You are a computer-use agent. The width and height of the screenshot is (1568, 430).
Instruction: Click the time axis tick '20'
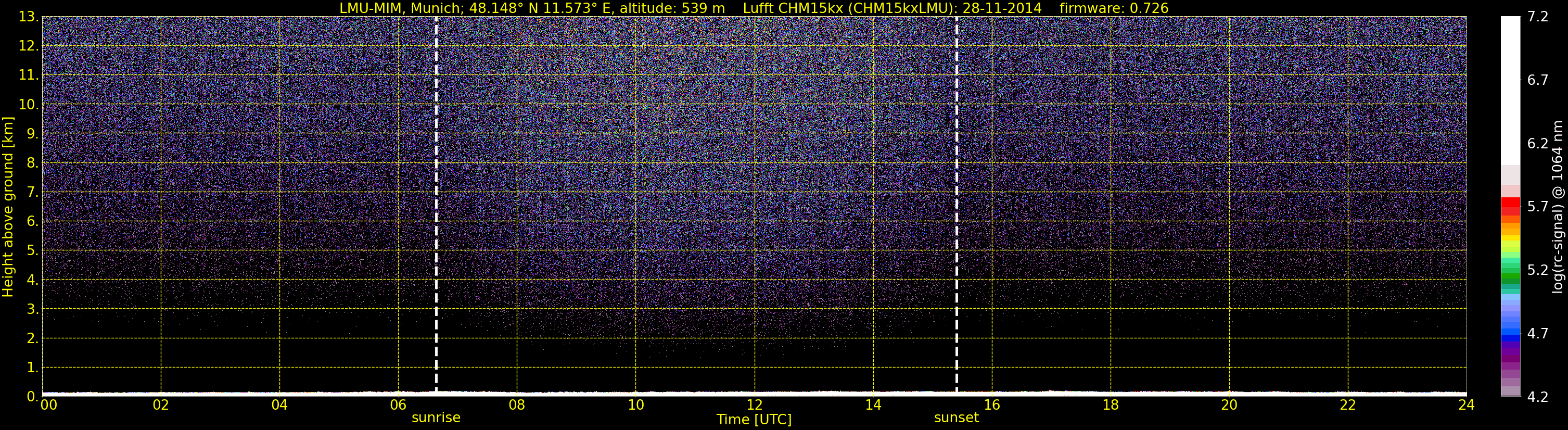point(1229,405)
